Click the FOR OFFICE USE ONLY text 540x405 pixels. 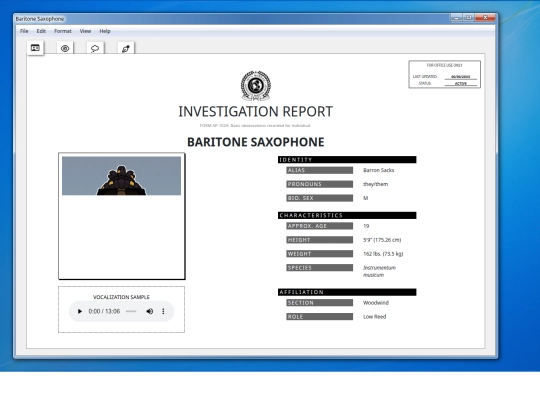click(x=445, y=65)
